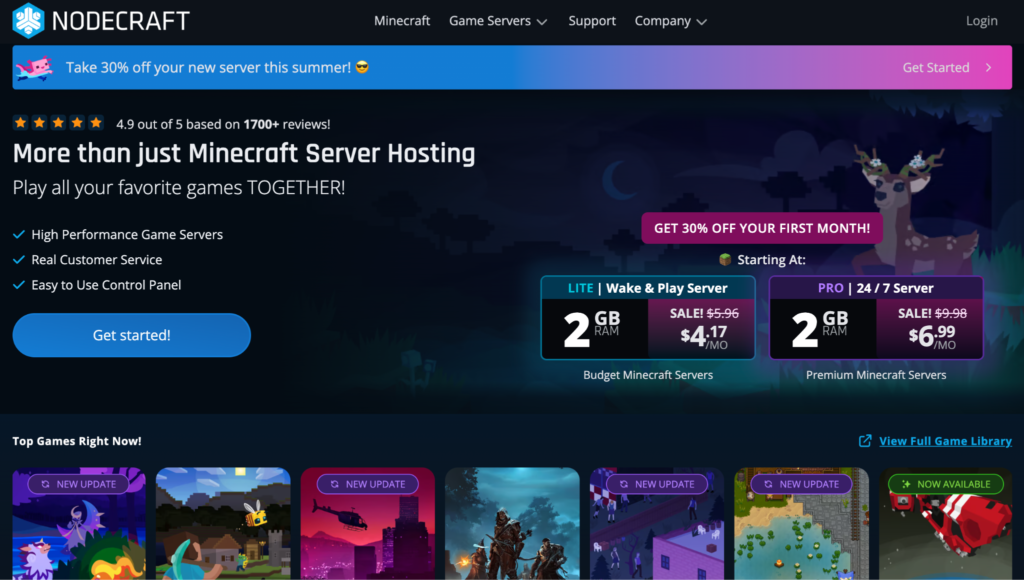Screen dimensions: 1024x580
Task: Click the pink axolotl banner icon
Action: (34, 68)
